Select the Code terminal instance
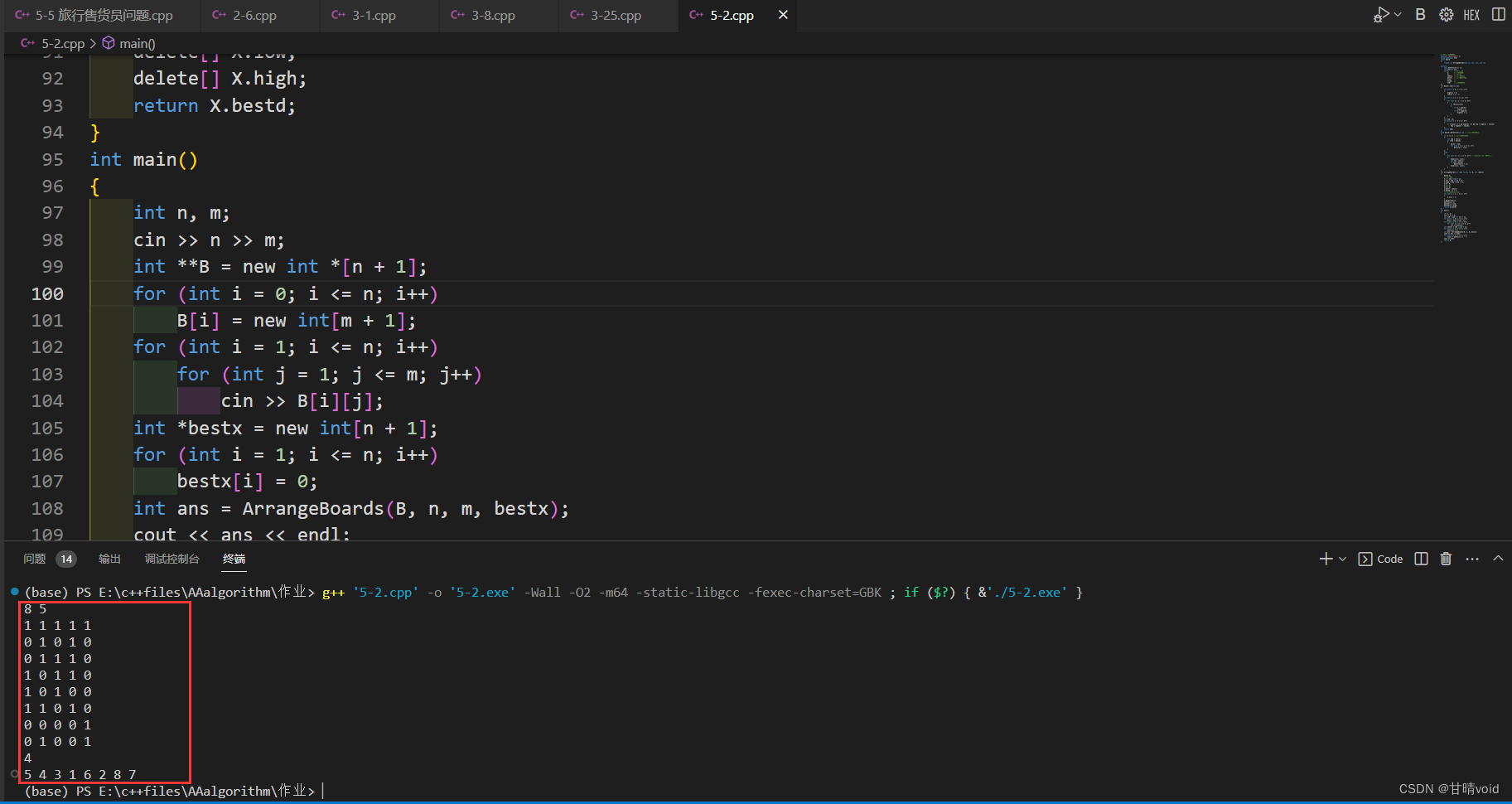Viewport: 1512px width, 804px height. pyautogui.click(x=1381, y=559)
